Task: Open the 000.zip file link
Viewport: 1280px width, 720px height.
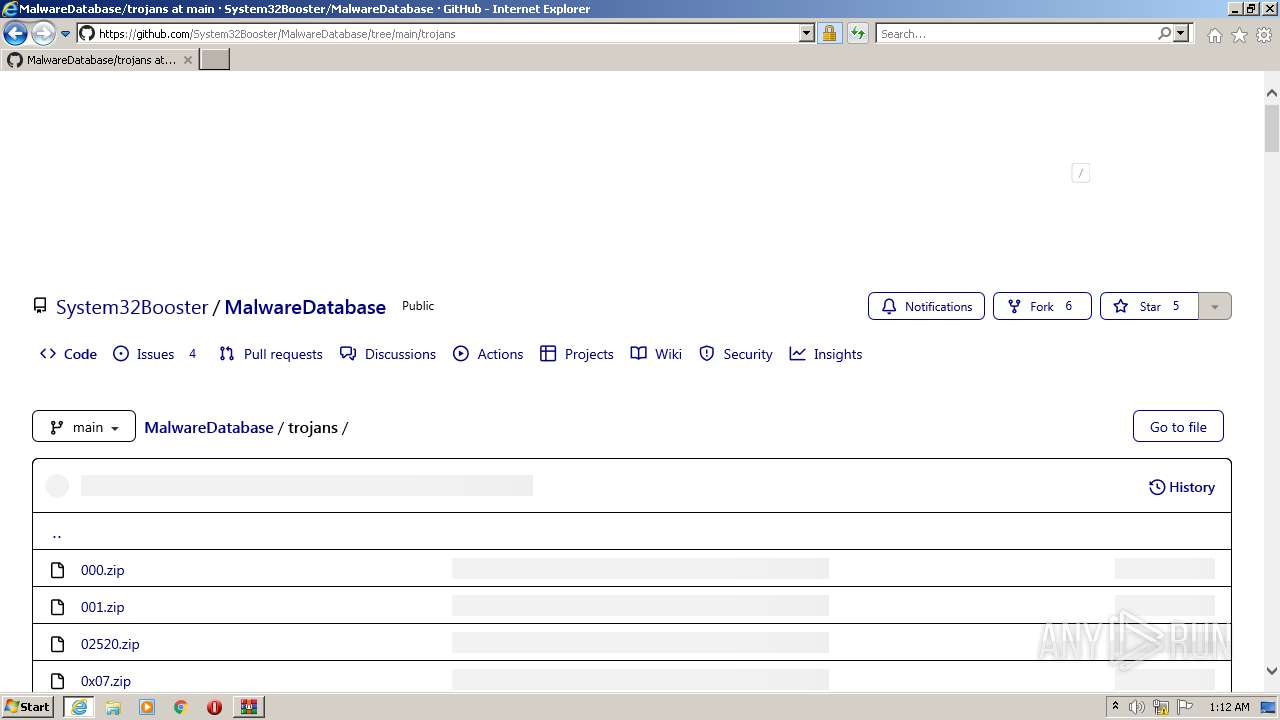Action: pyautogui.click(x=103, y=570)
